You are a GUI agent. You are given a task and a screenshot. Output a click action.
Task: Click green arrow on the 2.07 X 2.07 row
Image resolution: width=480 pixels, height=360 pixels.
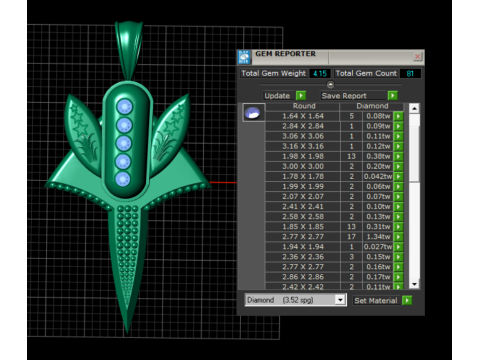(398, 196)
